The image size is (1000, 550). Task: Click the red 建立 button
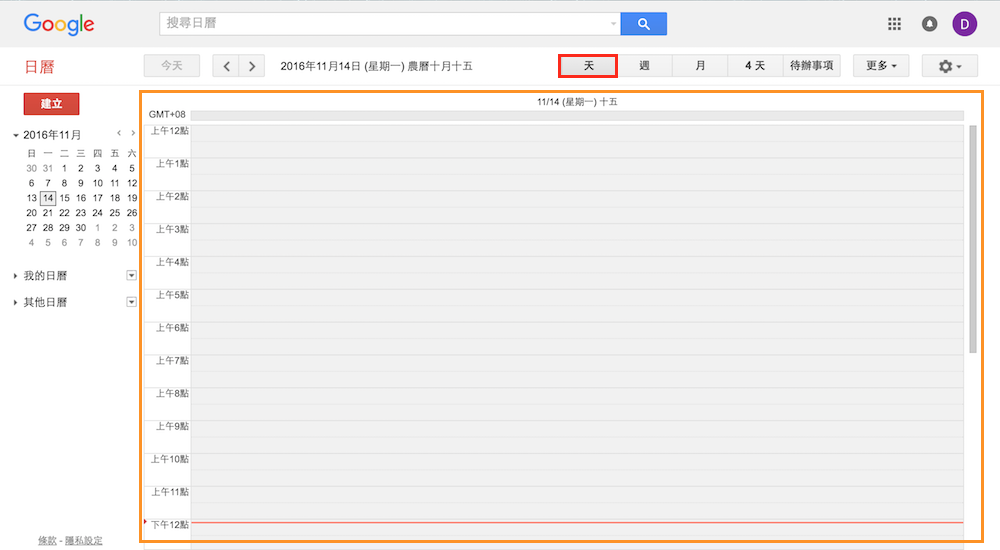[51, 104]
